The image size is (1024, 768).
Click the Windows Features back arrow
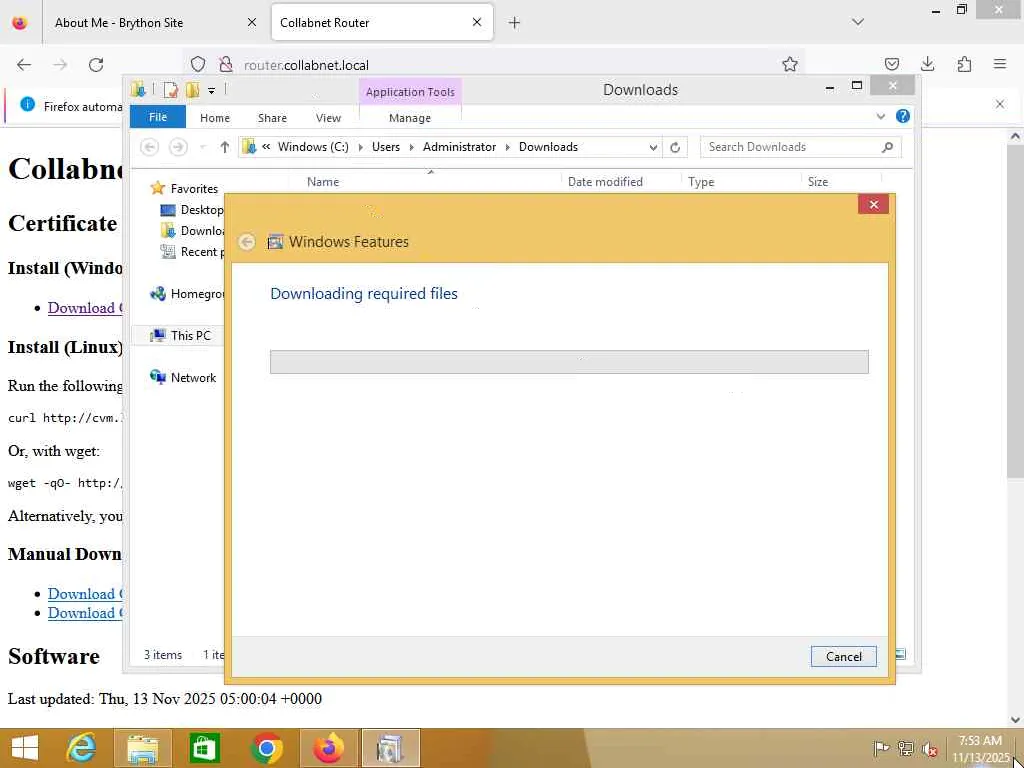point(247,242)
